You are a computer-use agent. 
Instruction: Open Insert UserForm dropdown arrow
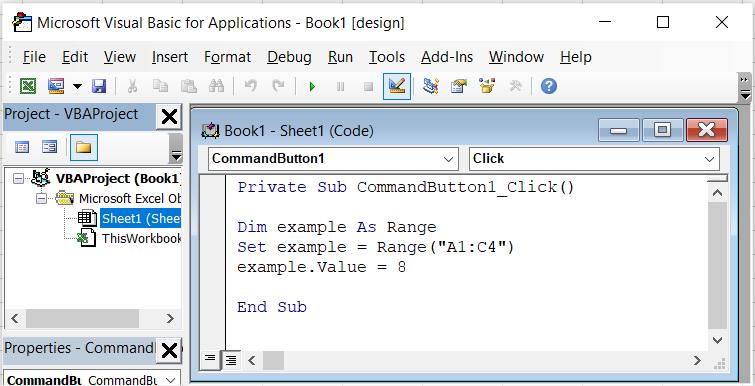(x=77, y=87)
